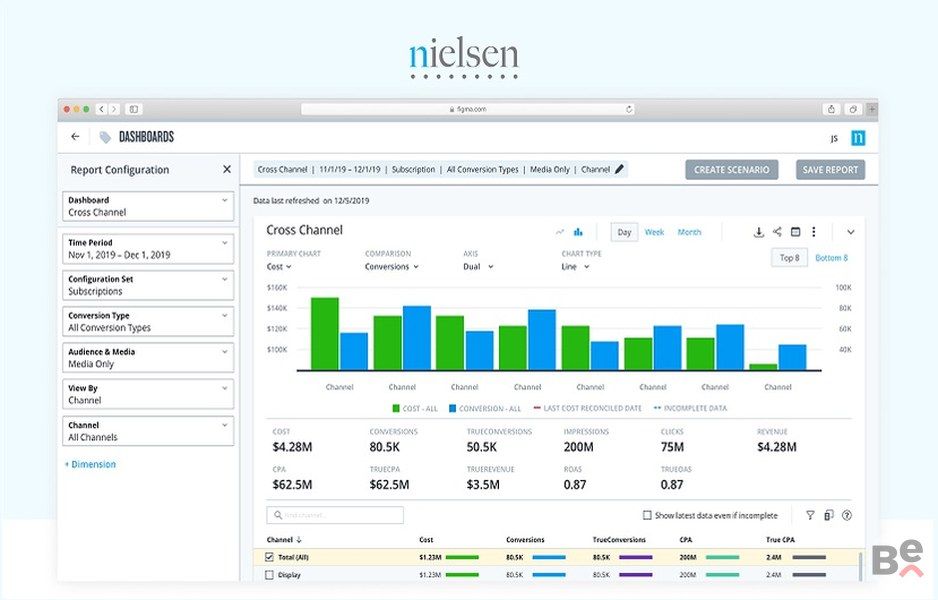Open a new browser tab plus
938x600 pixels.
(x=872, y=109)
